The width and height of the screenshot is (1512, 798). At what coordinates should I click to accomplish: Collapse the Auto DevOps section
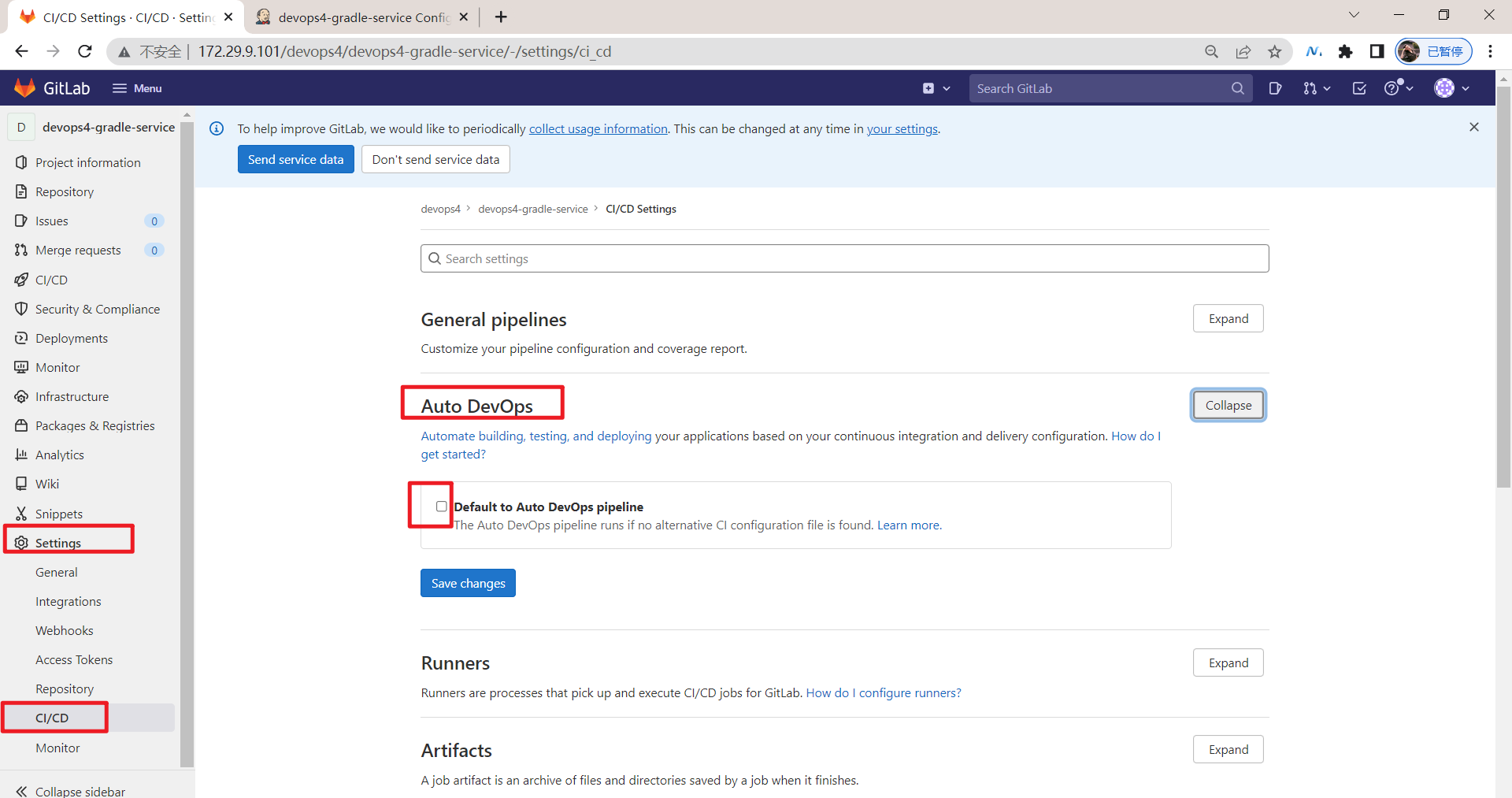click(x=1228, y=405)
